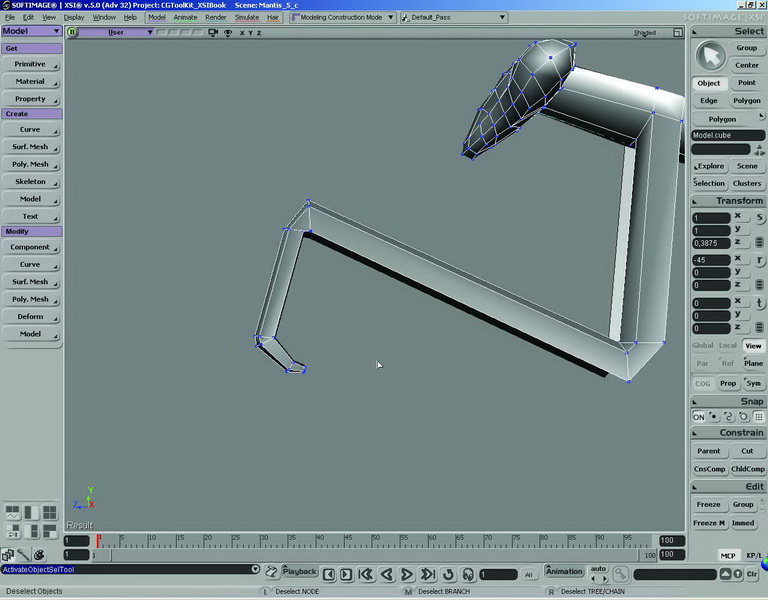Jump to last frame button
768x600 pixels.
pos(427,574)
